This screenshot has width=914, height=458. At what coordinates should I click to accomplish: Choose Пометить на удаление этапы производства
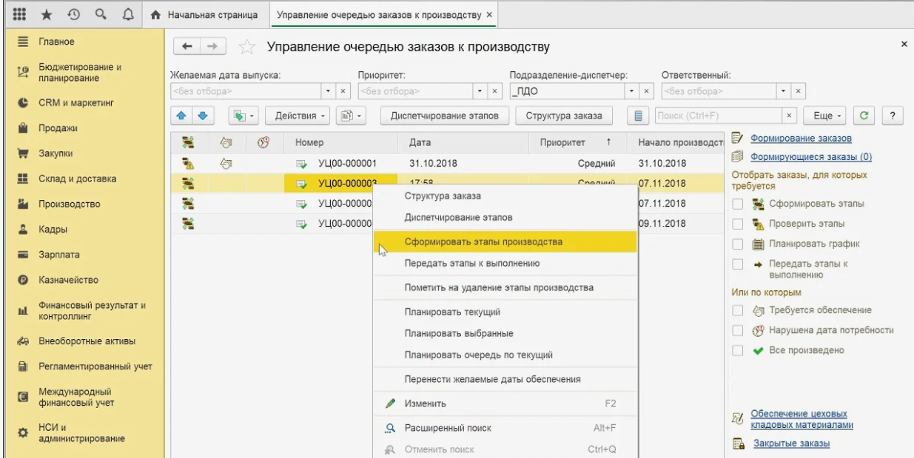point(505,287)
